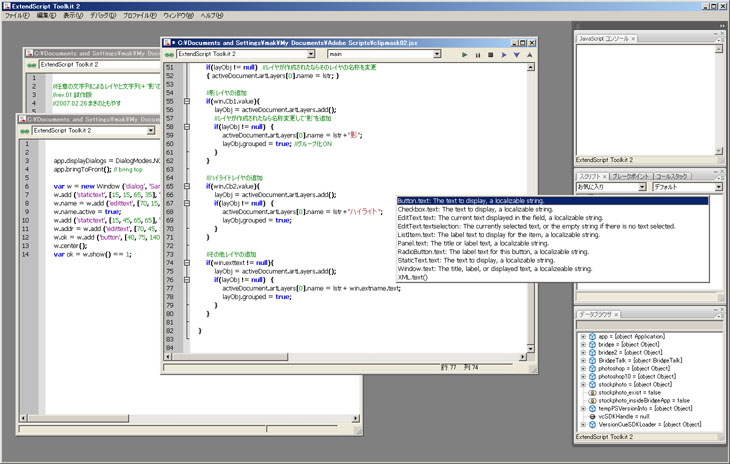Expand the bridge2 tree node

(x=583, y=353)
